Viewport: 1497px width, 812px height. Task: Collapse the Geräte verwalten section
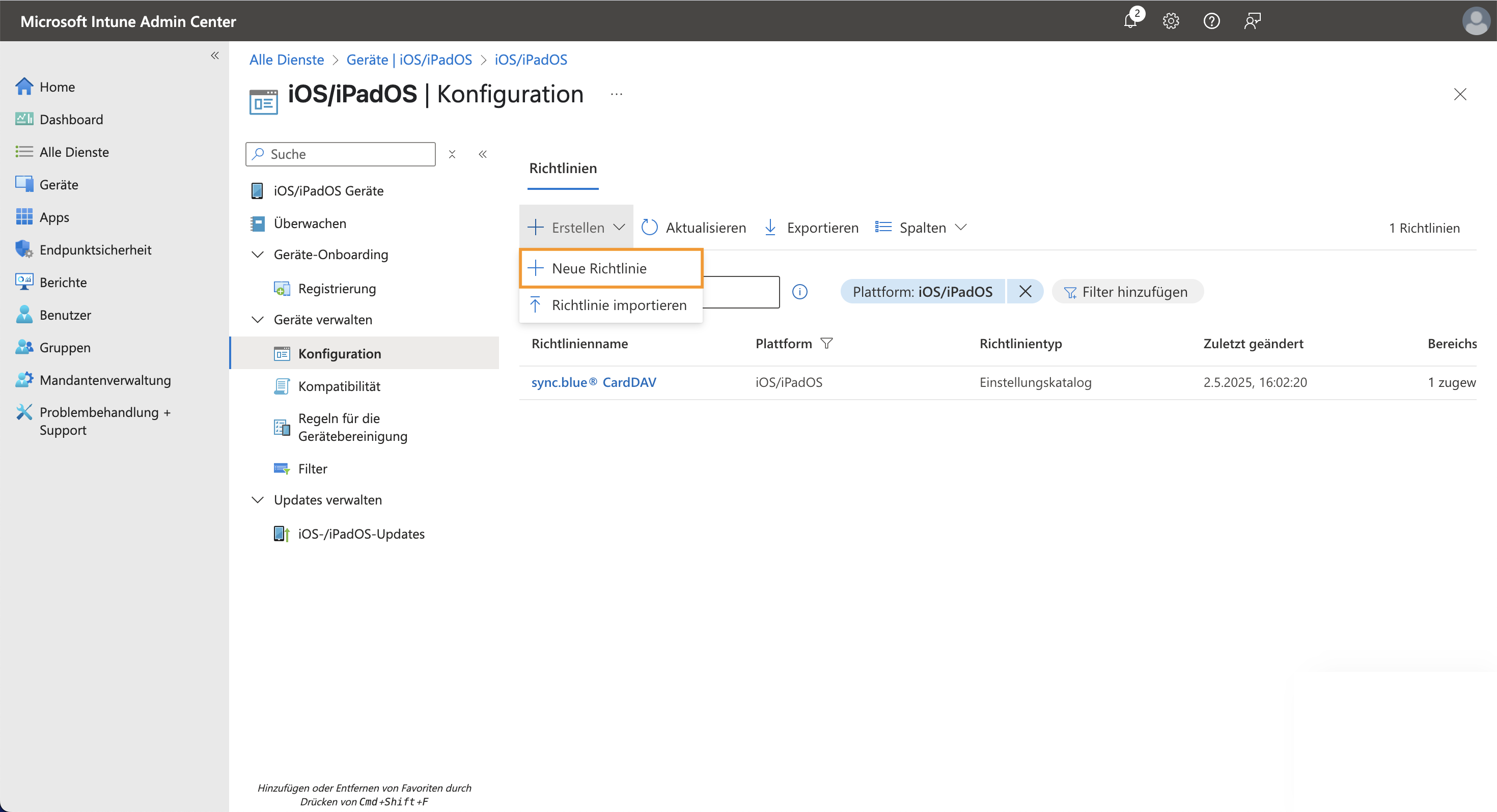[258, 320]
